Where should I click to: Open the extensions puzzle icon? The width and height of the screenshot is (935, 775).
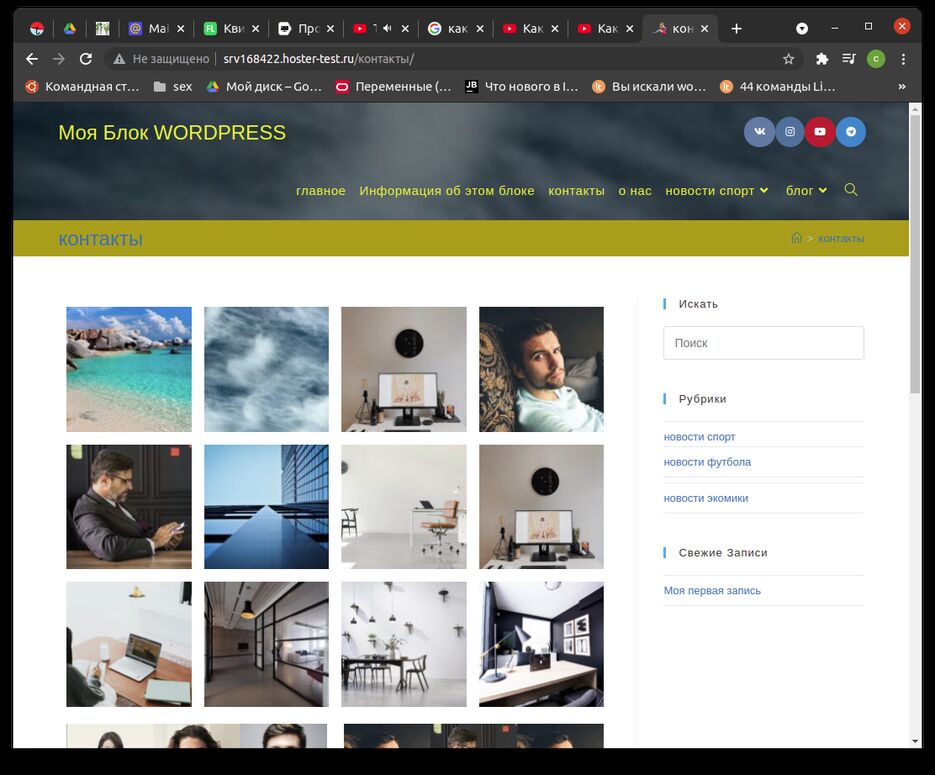click(822, 59)
